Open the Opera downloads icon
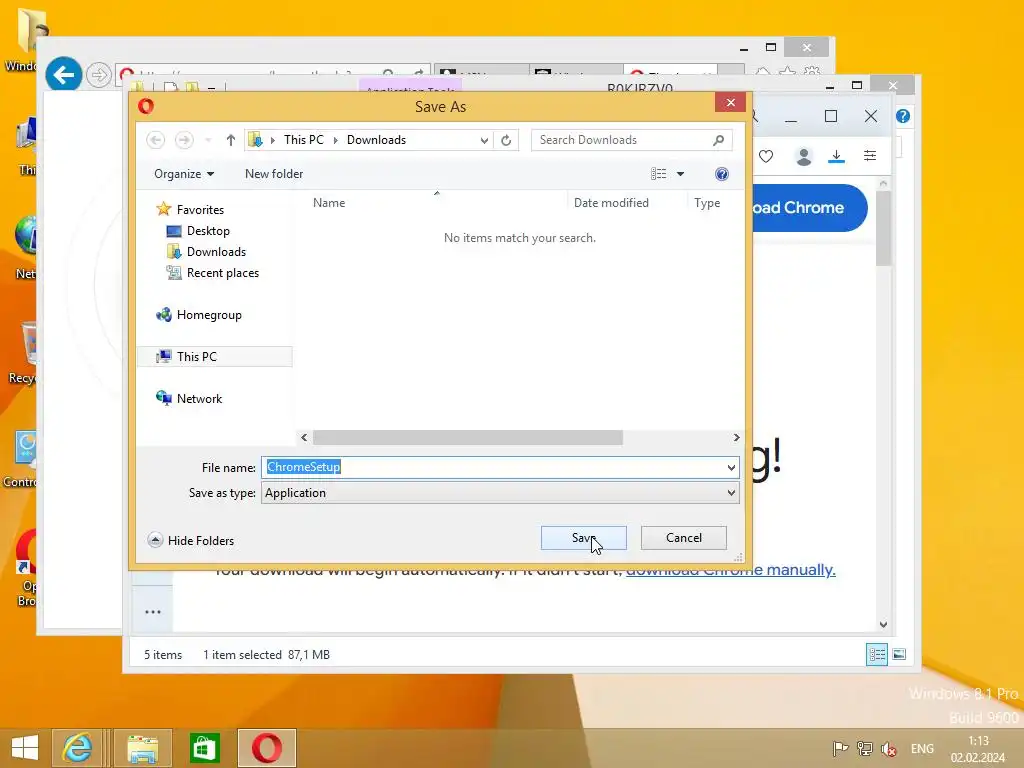This screenshot has width=1024, height=768. click(x=837, y=156)
